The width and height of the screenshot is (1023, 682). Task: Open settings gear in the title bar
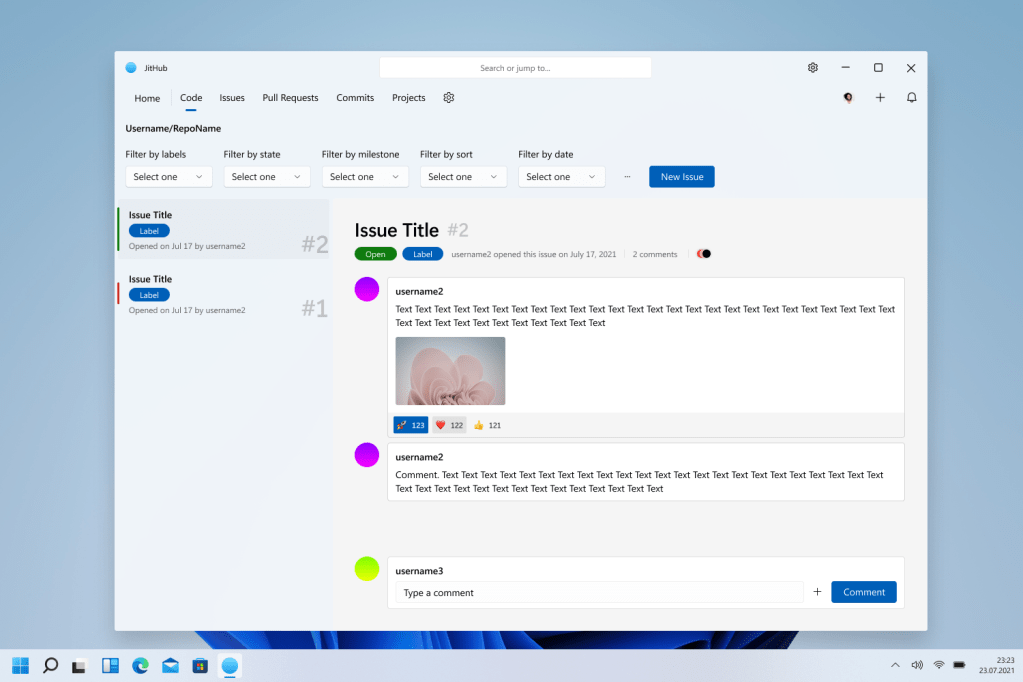point(813,68)
